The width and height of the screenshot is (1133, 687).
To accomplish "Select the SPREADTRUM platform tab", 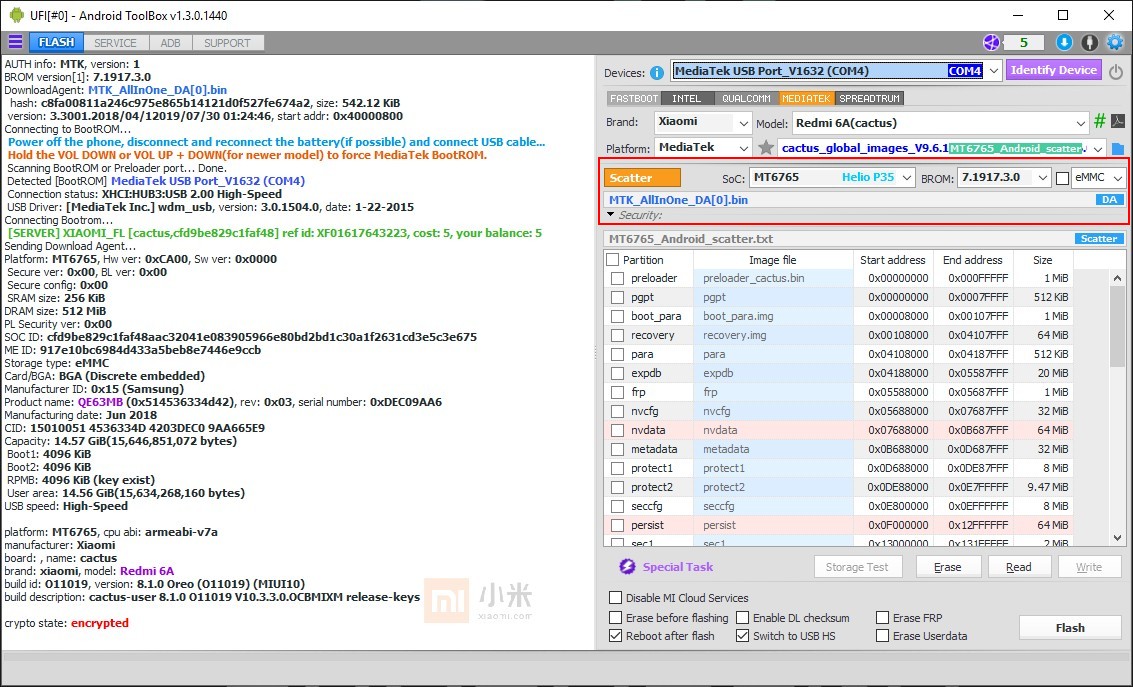I will tap(869, 98).
